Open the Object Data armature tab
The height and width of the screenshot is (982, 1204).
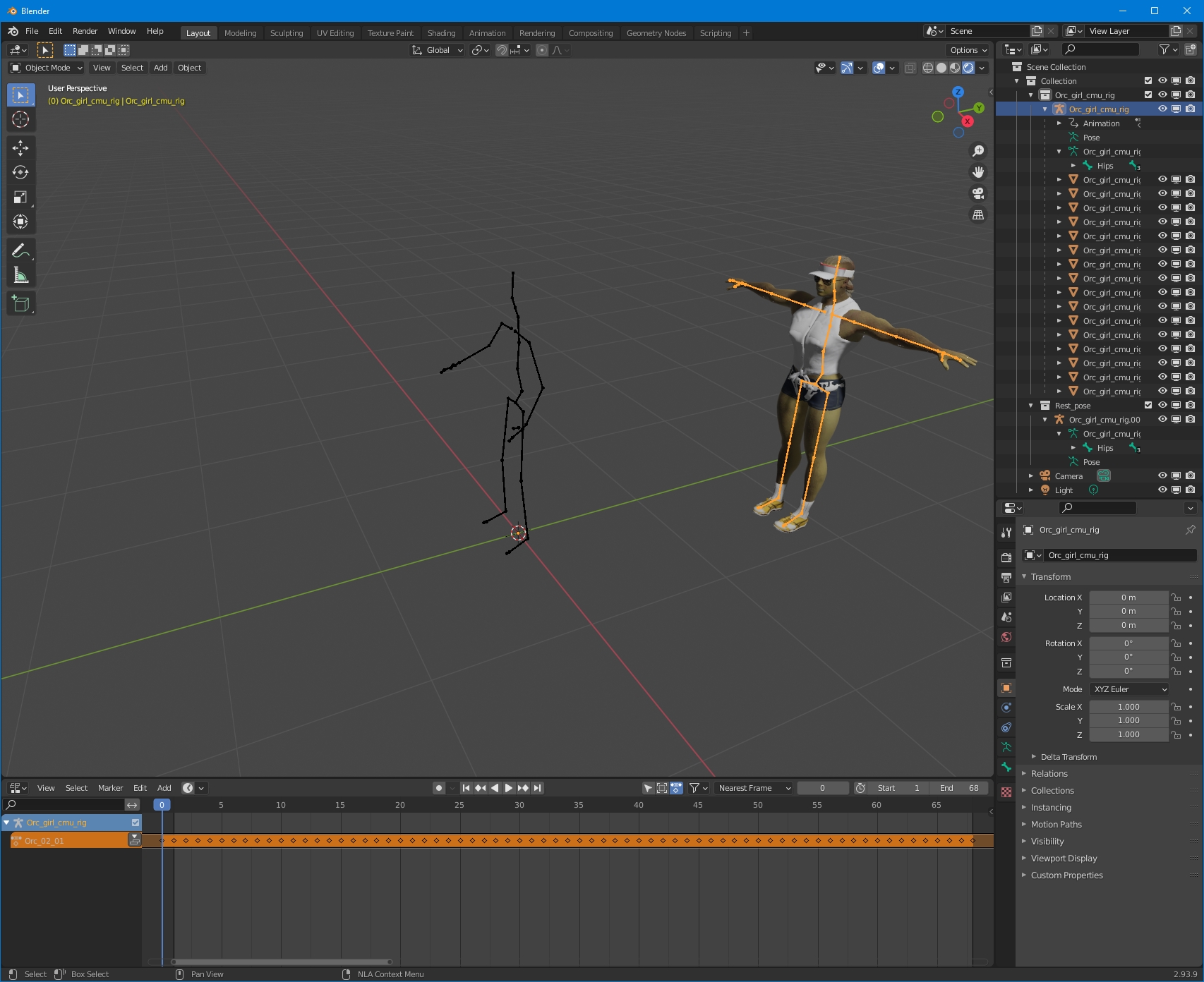tap(1006, 747)
